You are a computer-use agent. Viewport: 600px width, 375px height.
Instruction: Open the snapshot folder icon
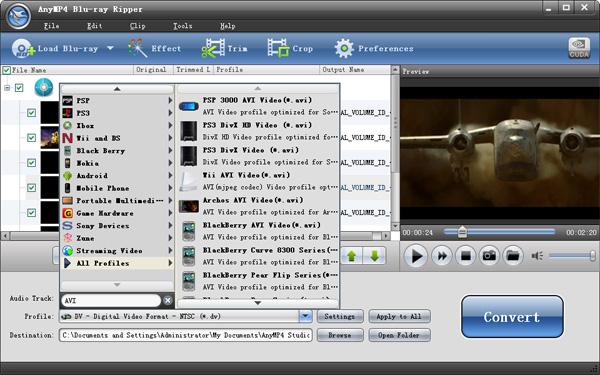(513, 256)
